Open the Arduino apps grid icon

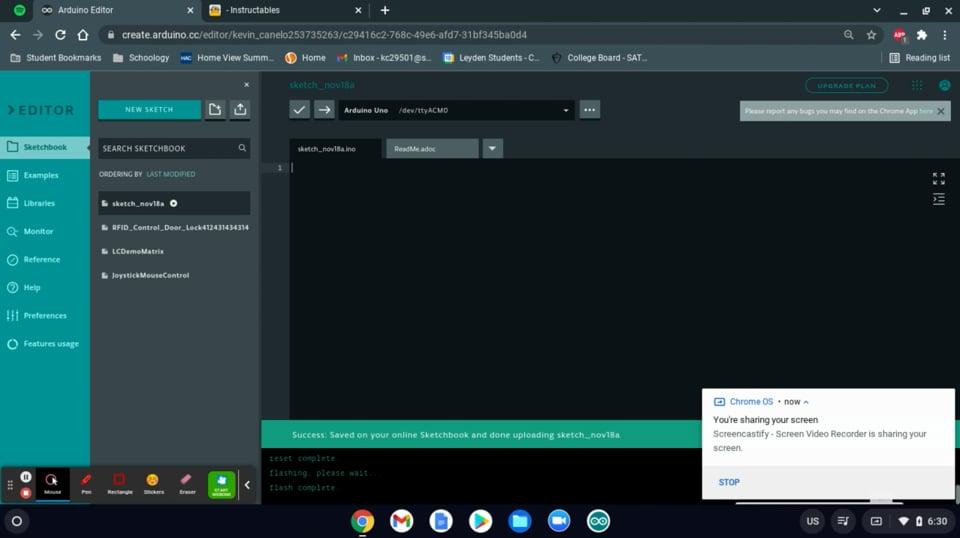pyautogui.click(x=917, y=86)
